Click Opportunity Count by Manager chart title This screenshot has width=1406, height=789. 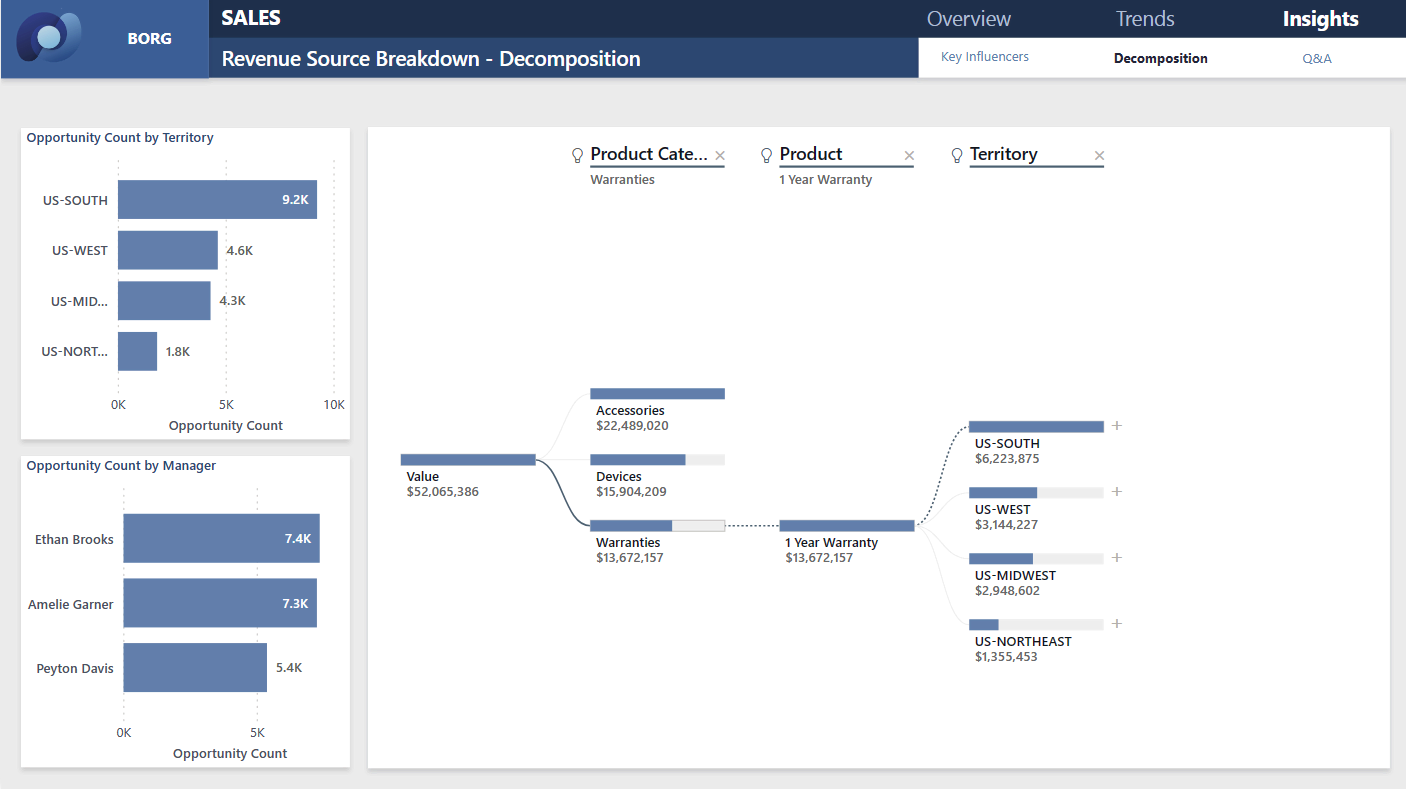coord(121,466)
